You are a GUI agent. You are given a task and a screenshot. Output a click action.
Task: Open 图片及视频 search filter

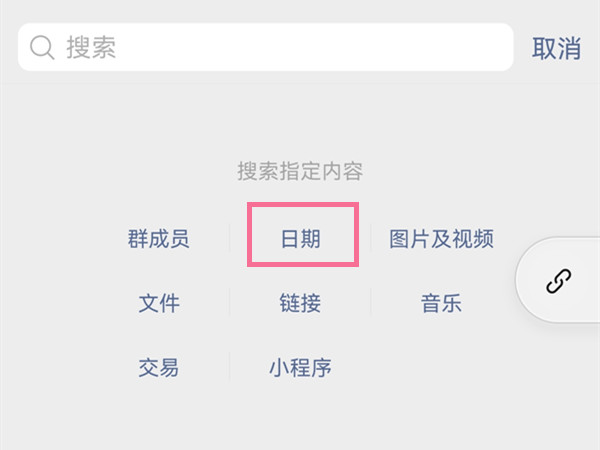click(441, 239)
